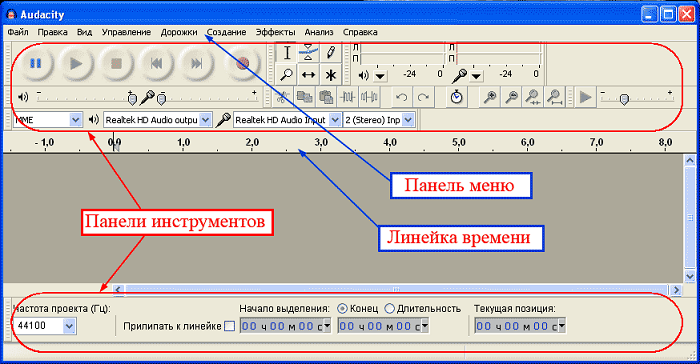The width and height of the screenshot is (700, 364).
Task: Open the Справка menu
Action: [x=360, y=32]
